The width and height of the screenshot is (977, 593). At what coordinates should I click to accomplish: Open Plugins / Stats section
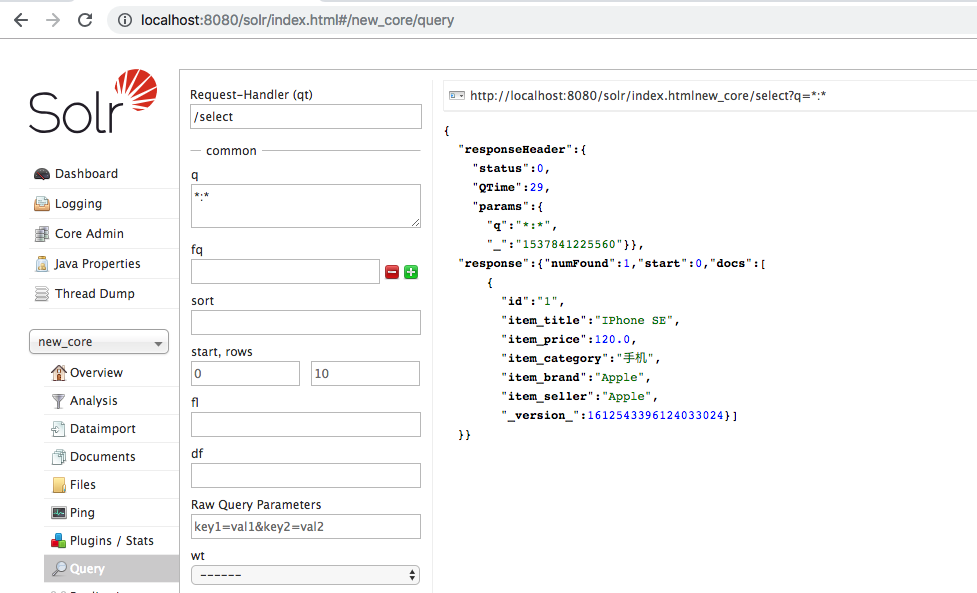(x=112, y=541)
